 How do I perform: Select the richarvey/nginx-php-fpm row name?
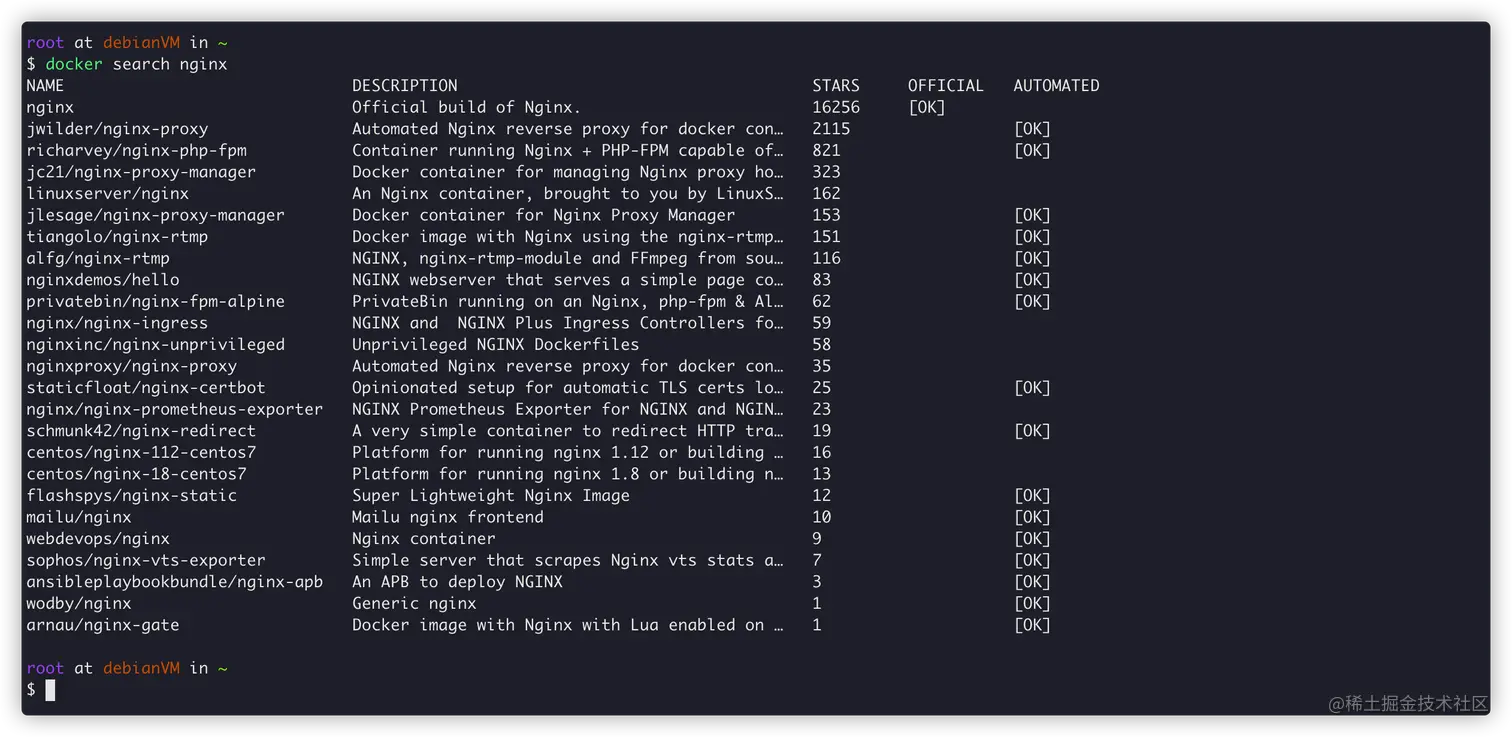136,151
